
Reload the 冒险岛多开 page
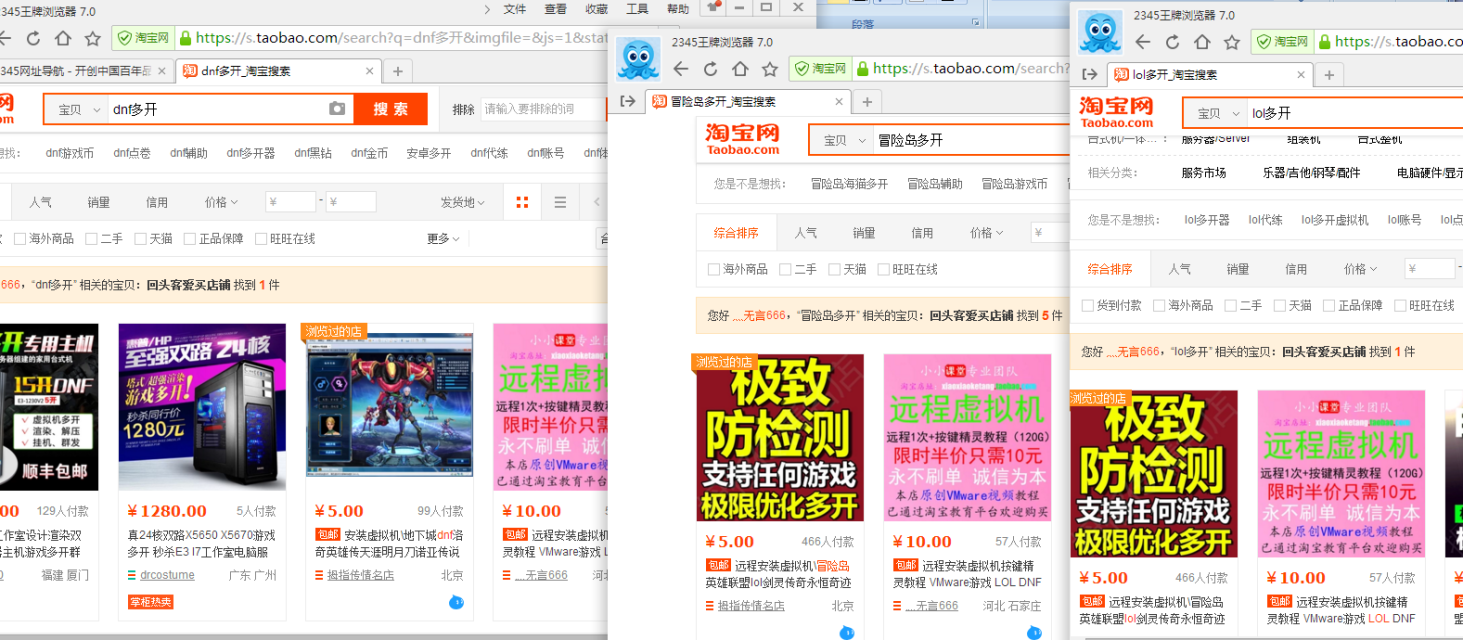coord(710,69)
